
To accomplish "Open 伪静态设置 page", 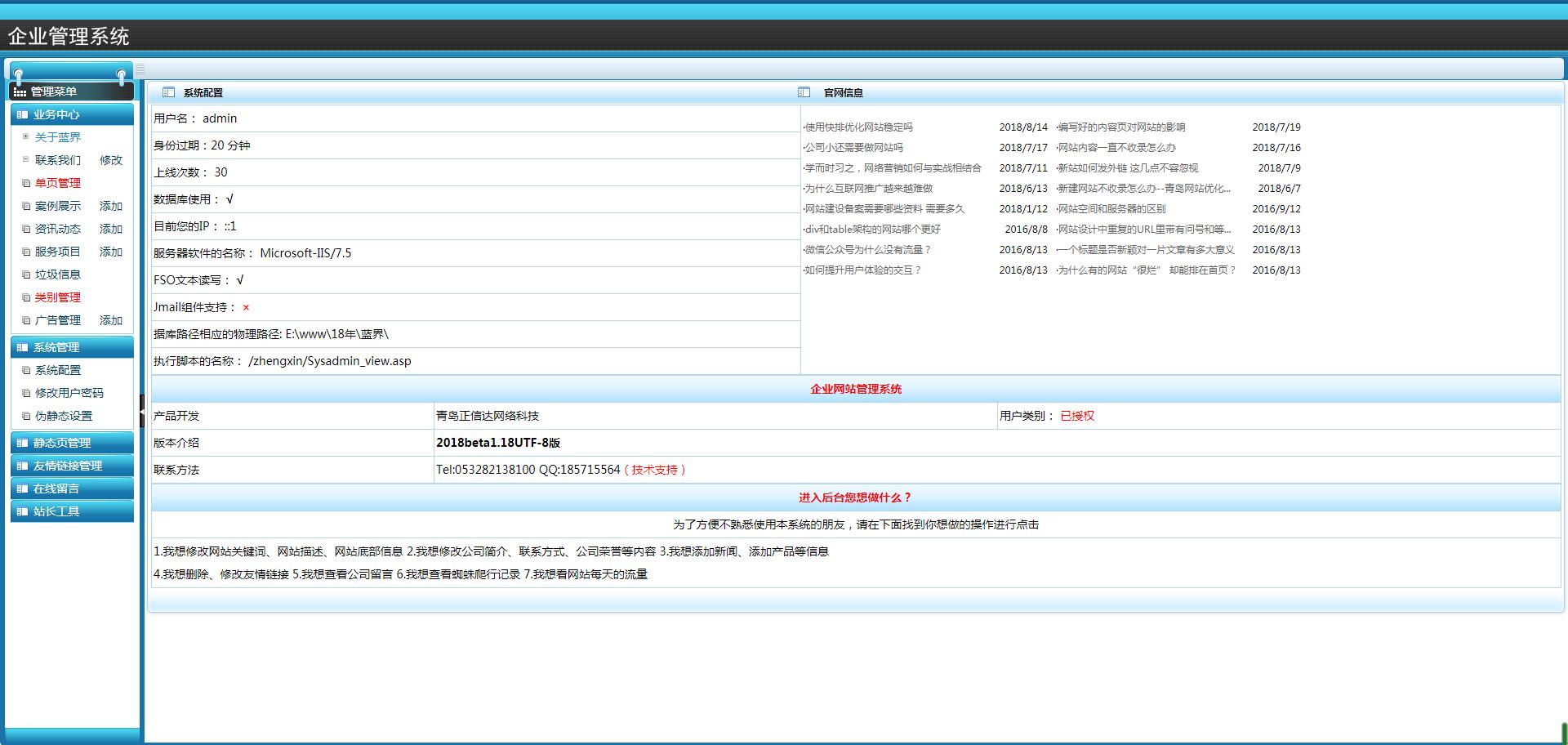I will coord(63,416).
